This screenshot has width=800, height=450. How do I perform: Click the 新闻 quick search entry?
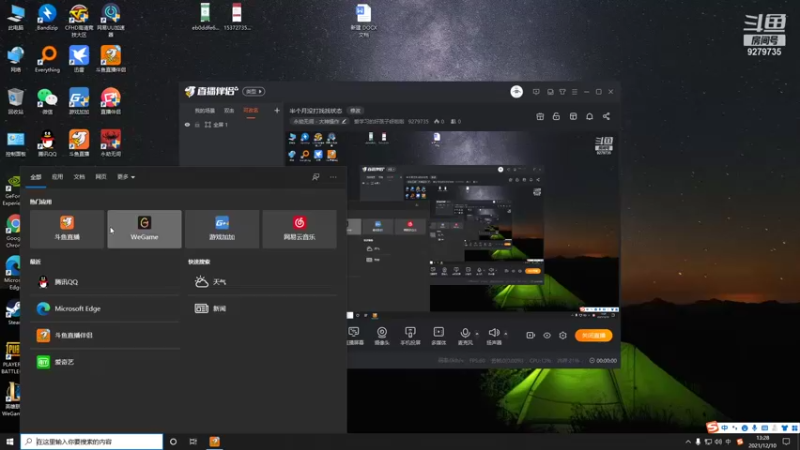(262, 308)
